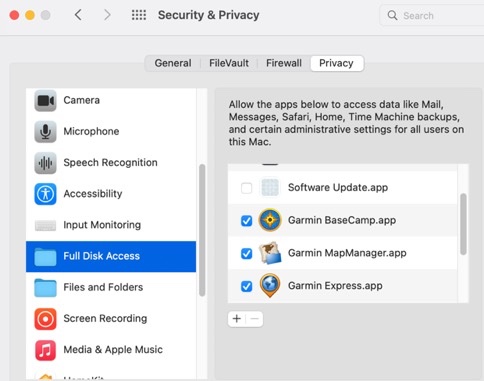This screenshot has width=484, height=381.
Task: Select Media & Apple Music label
Action: coord(113,350)
